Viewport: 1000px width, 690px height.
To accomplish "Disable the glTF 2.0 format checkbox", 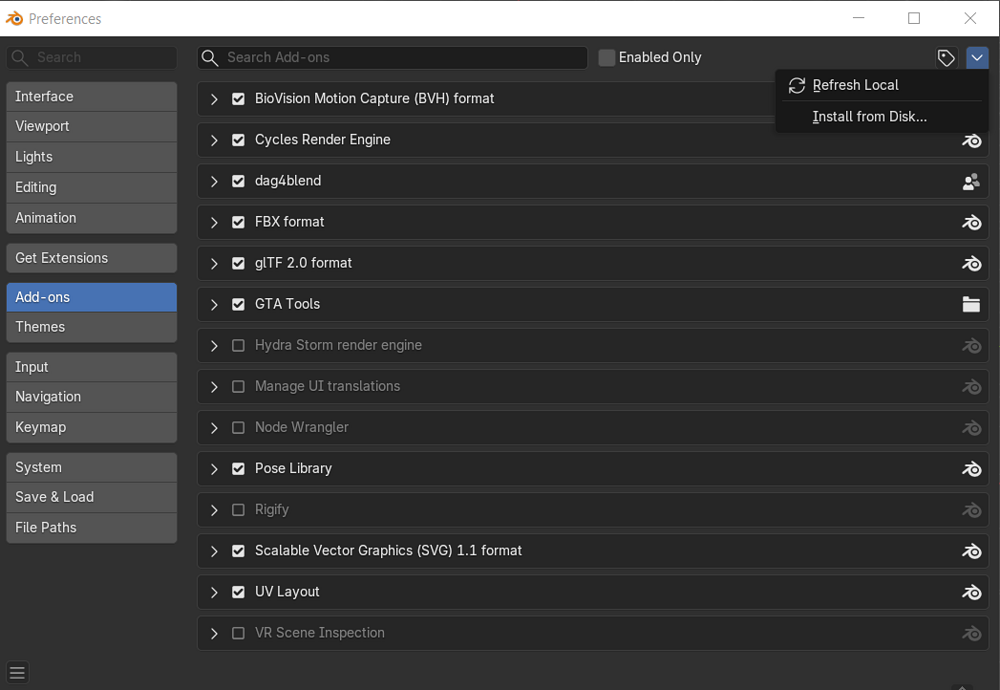I will point(238,263).
